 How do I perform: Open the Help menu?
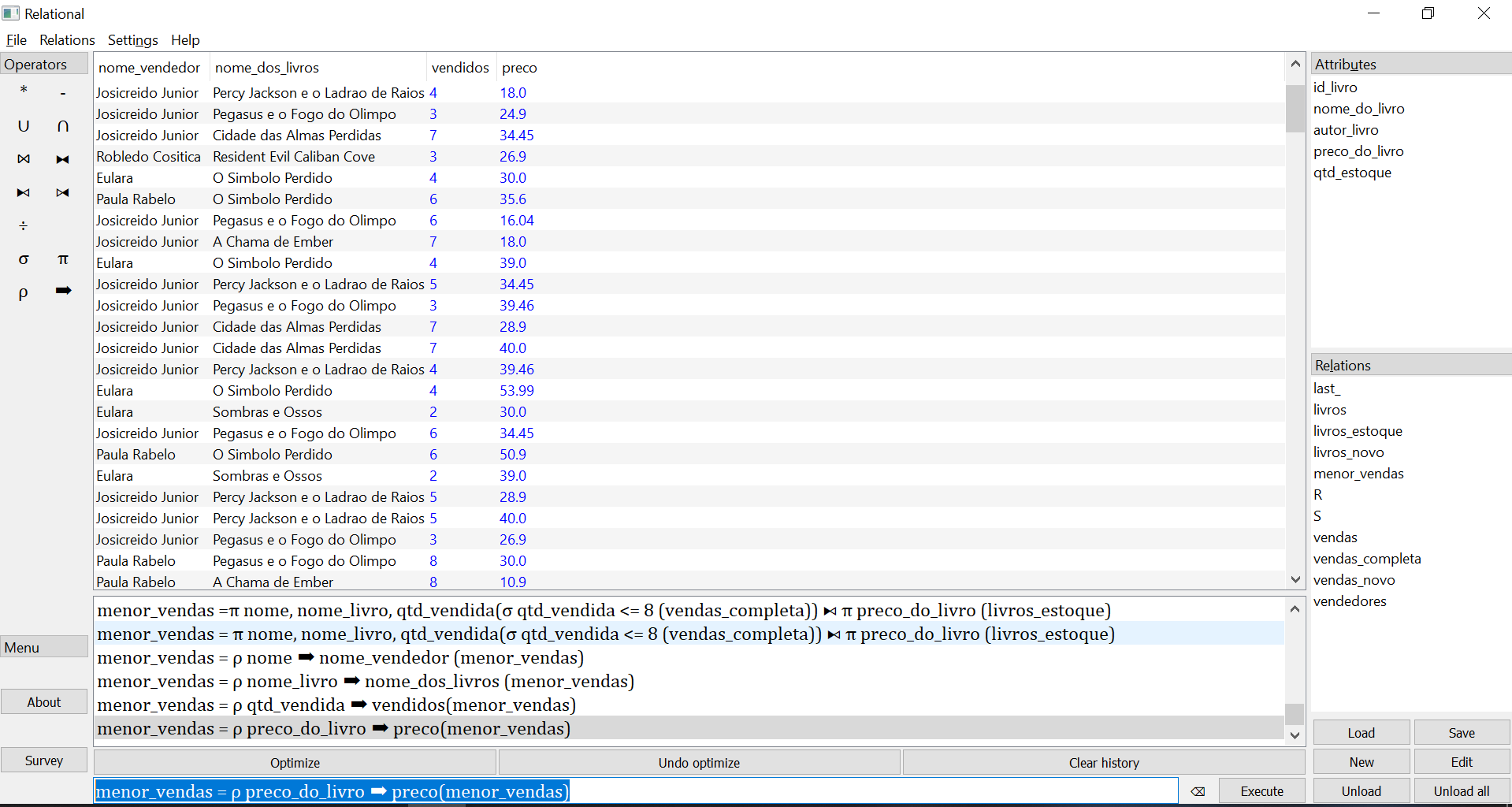(x=185, y=40)
